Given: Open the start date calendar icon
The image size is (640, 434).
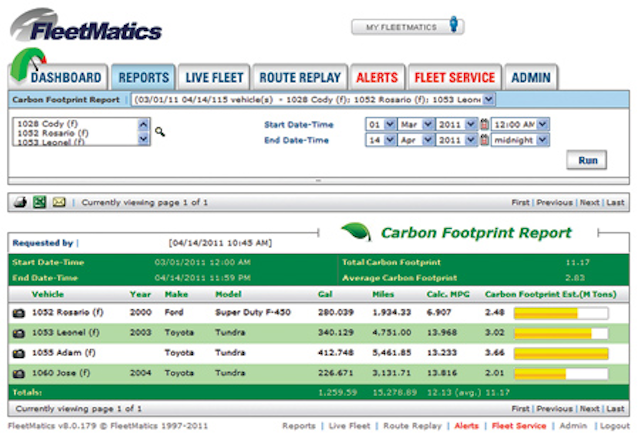Looking at the screenshot, I should tap(484, 124).
